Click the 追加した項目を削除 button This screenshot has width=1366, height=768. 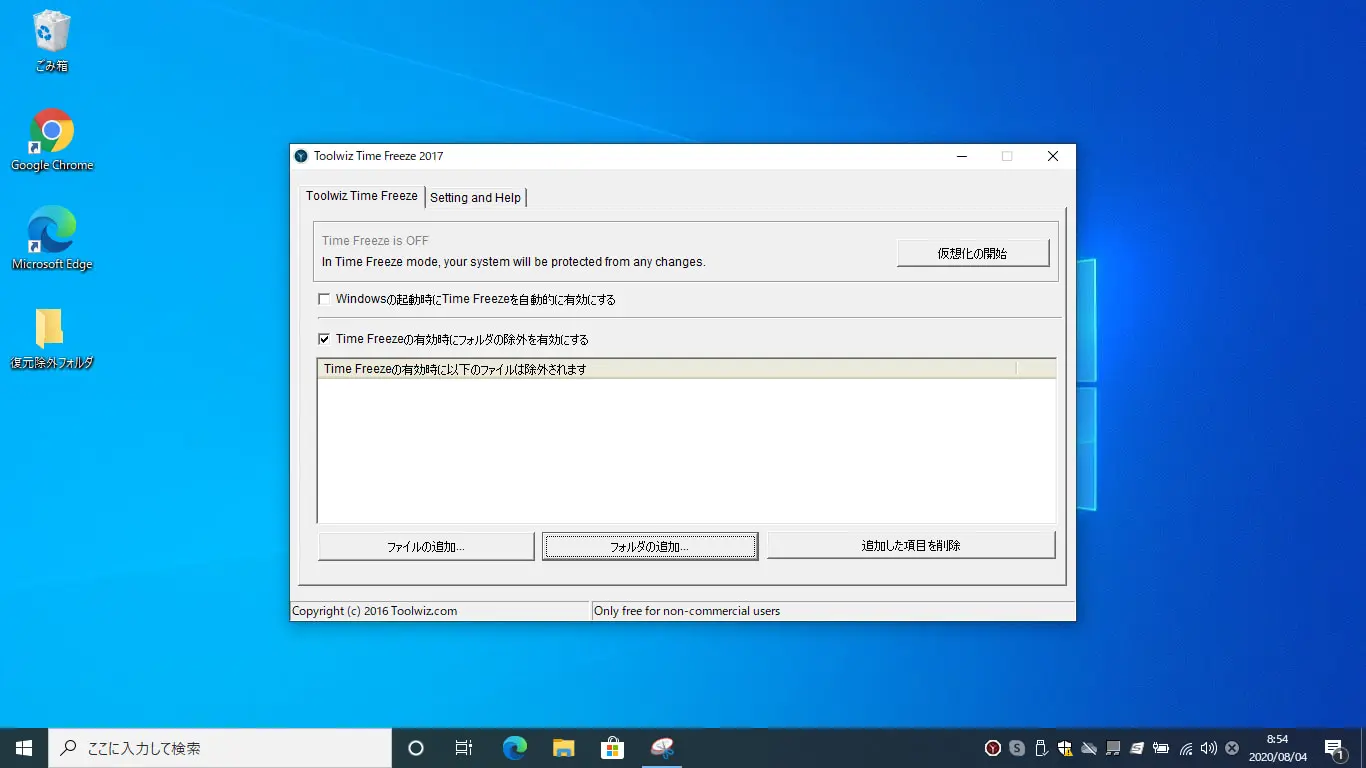pos(911,545)
